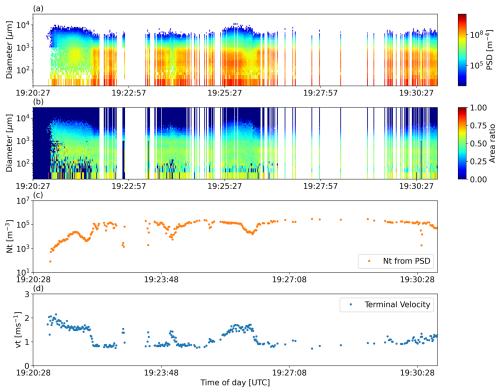Viewport: 500px width, 392px height.
Task: Select the 'Time of day [UTC]' x-axis label
Action: [x=235, y=382]
